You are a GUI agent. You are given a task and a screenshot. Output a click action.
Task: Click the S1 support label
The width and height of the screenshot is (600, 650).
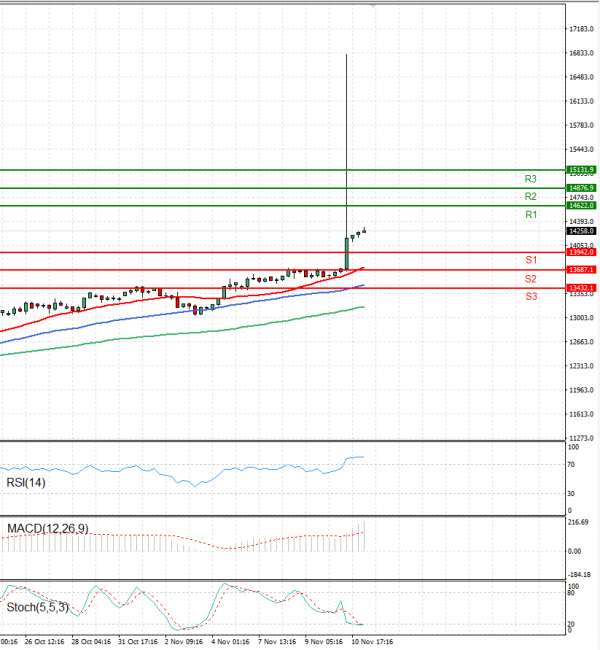tap(531, 260)
